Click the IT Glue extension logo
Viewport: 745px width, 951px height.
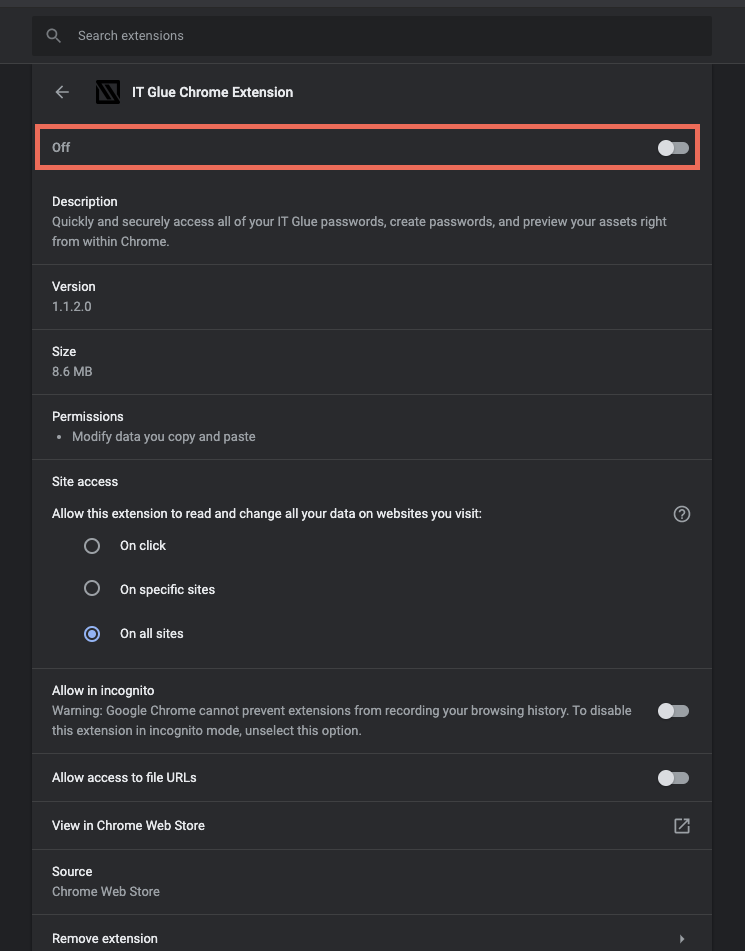(x=108, y=92)
